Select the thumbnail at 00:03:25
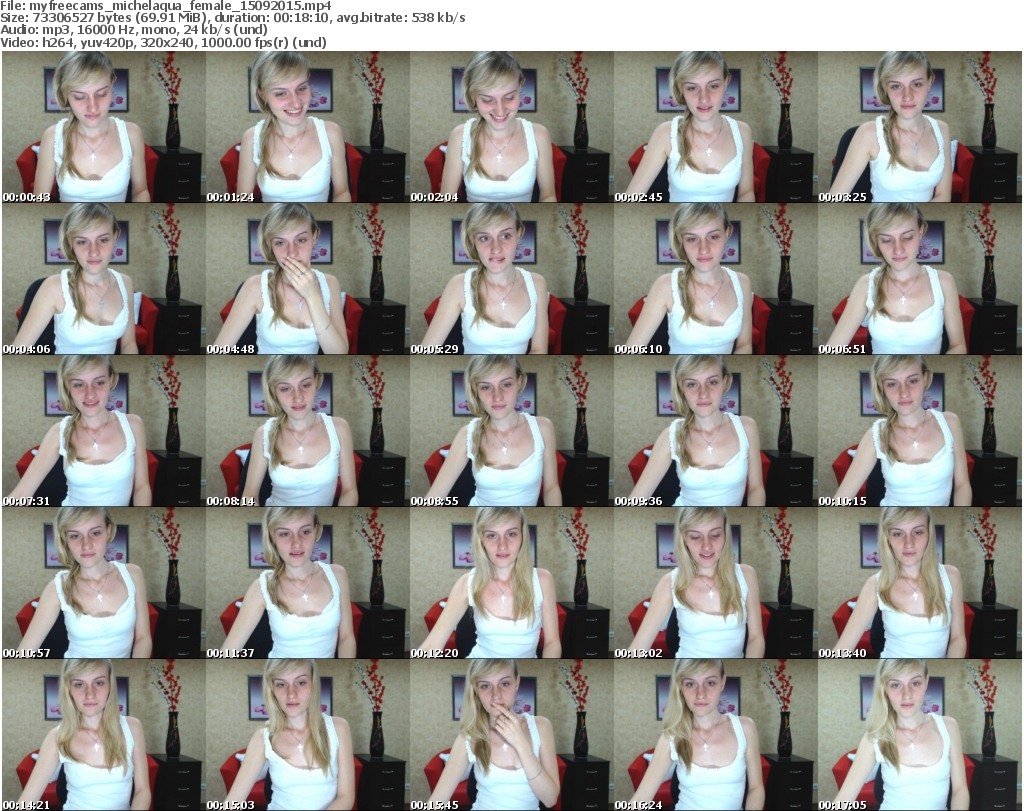The width and height of the screenshot is (1024, 811). 920,127
